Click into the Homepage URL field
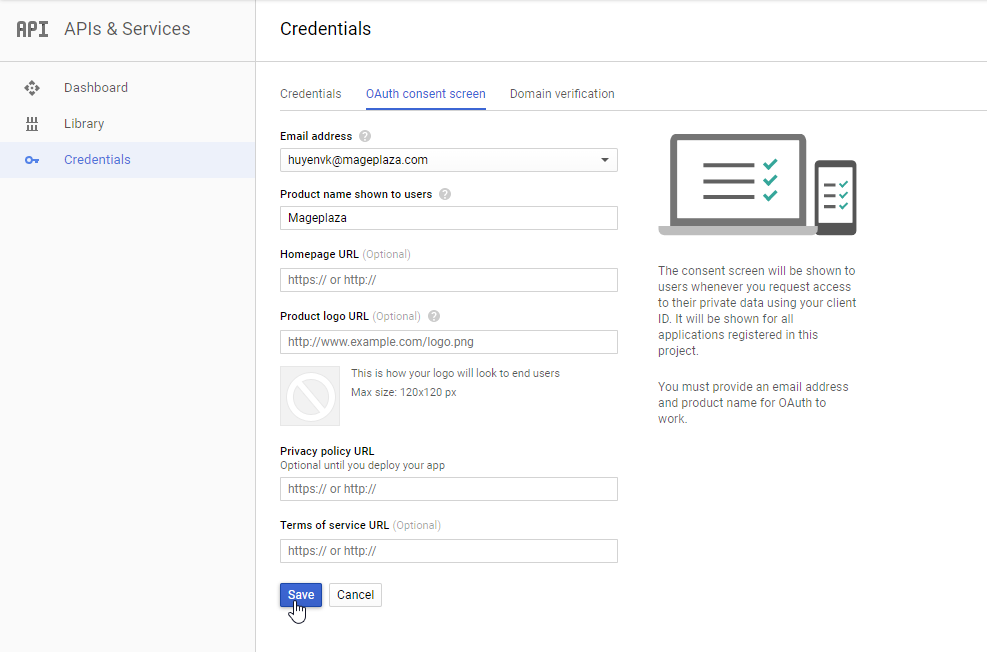Viewport: 987px width, 652px height. tap(448, 280)
